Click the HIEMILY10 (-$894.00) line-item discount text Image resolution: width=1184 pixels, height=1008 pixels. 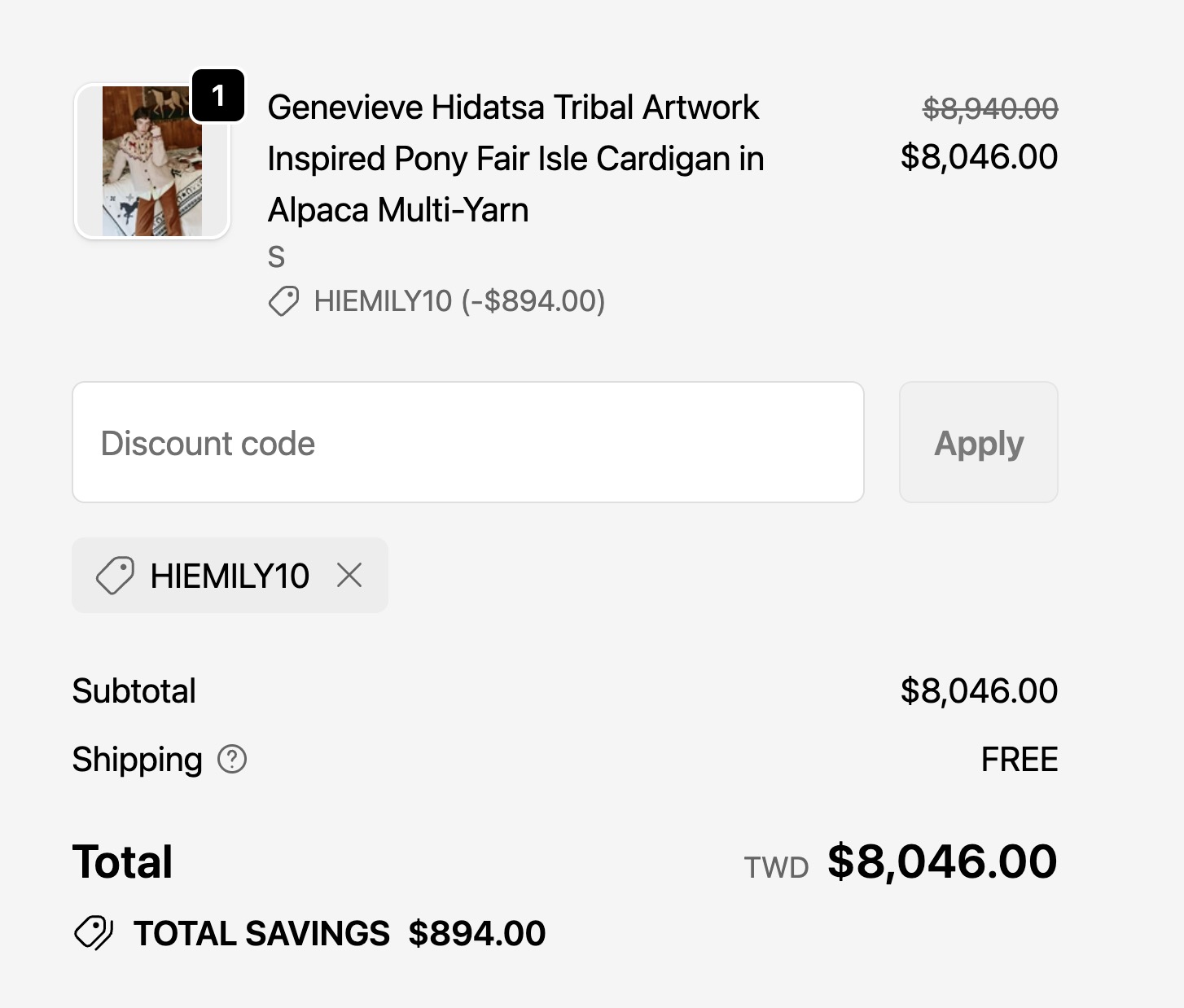pos(459,301)
